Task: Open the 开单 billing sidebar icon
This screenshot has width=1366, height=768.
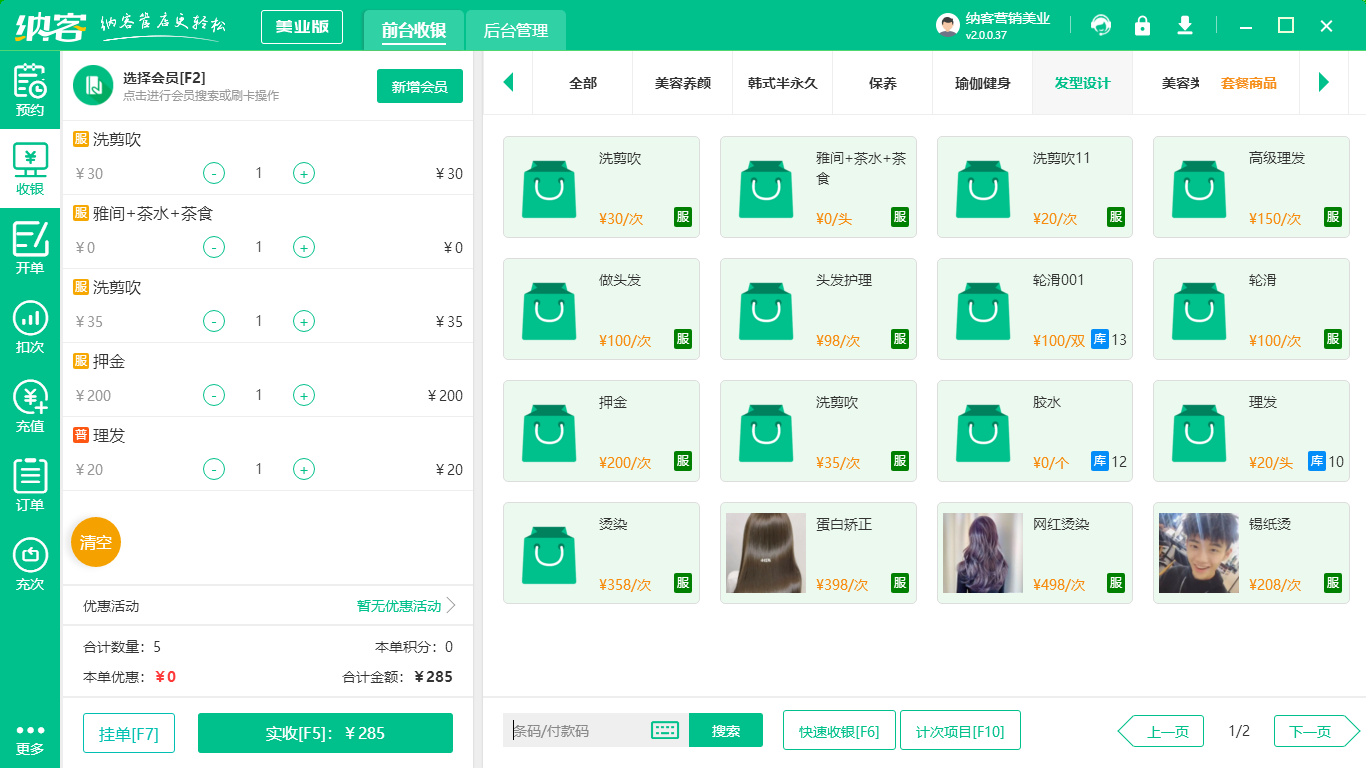Action: point(30,248)
